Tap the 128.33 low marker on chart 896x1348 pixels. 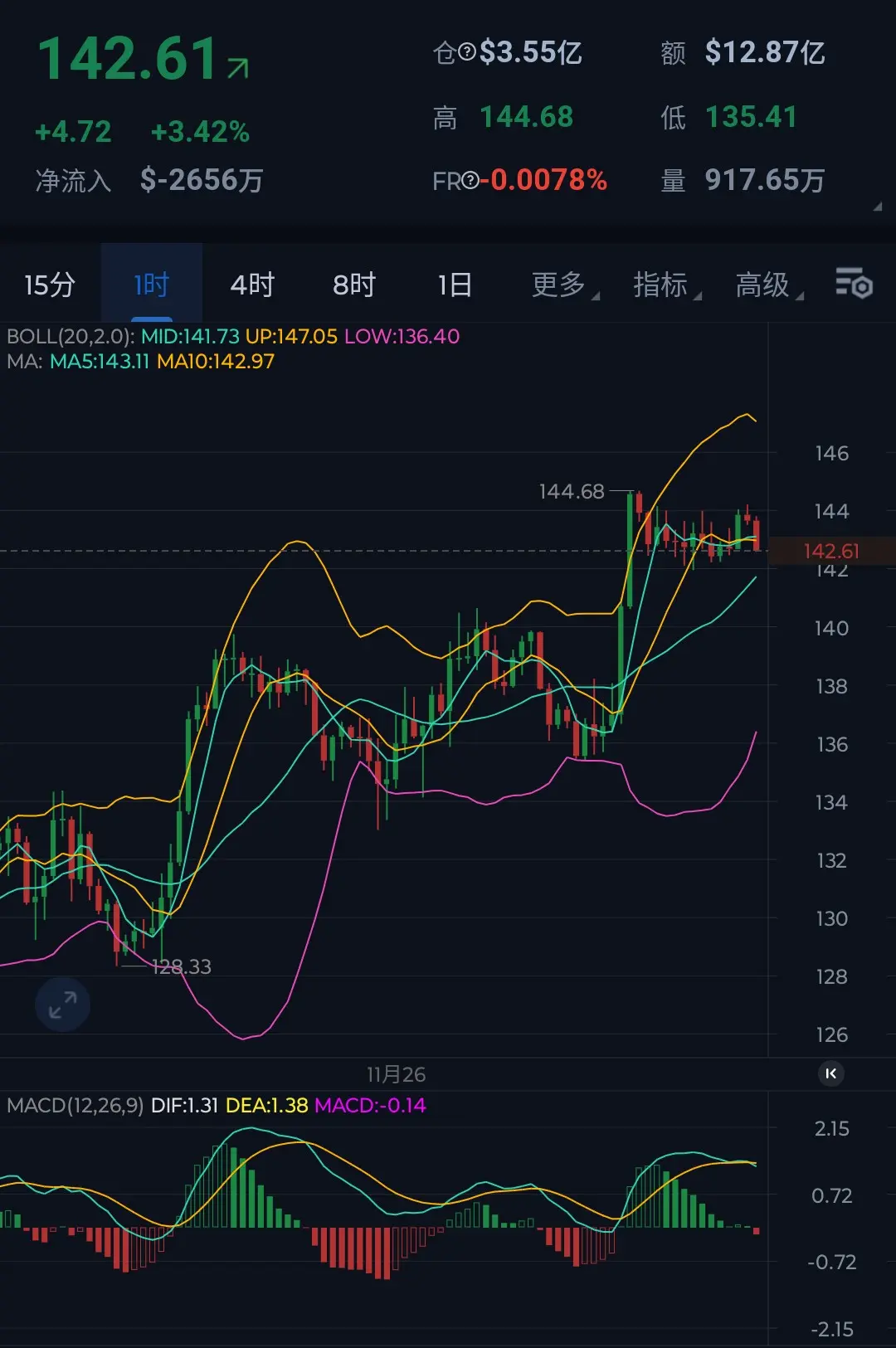click(x=181, y=966)
